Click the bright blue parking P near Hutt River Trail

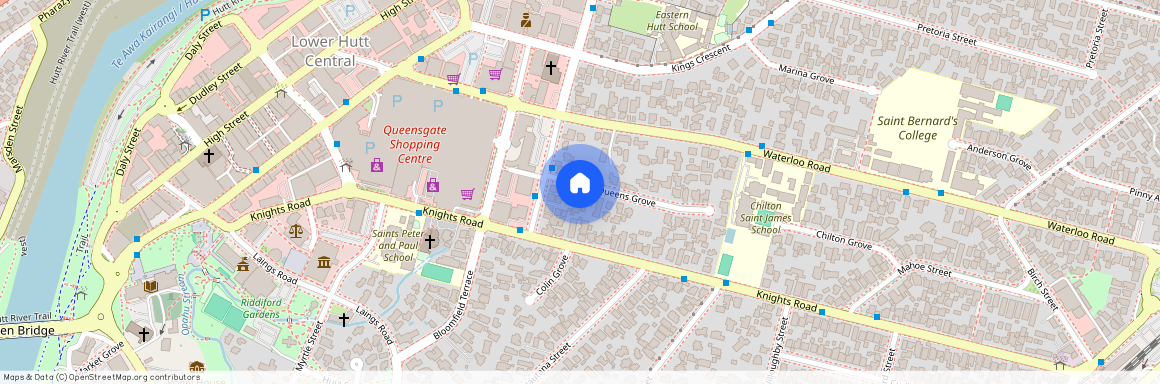click(x=205, y=15)
